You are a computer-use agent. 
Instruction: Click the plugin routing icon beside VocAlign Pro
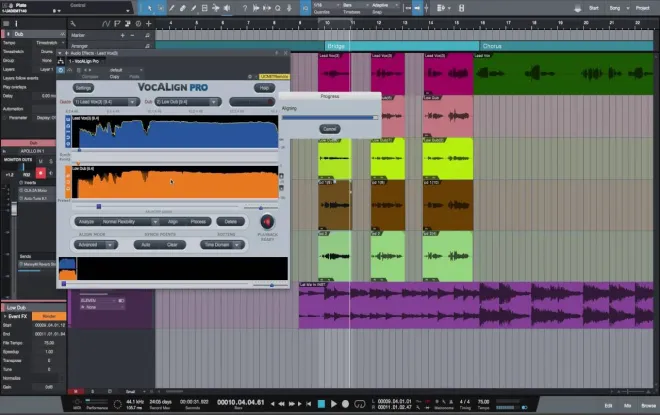coord(61,61)
